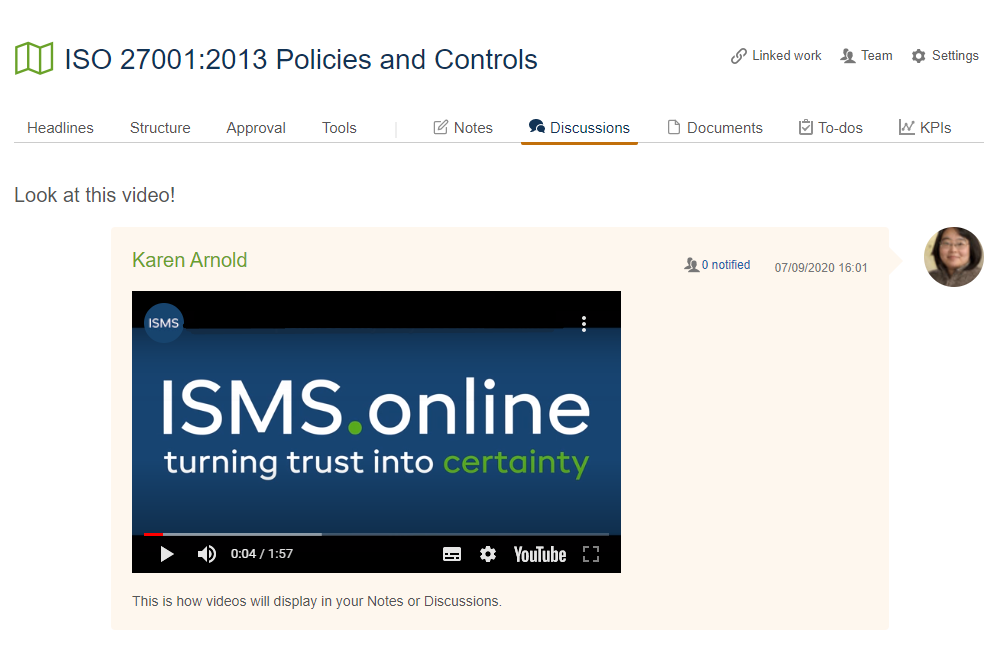This screenshot has width=989, height=672.
Task: Open the Settings gear menu
Action: click(920, 55)
